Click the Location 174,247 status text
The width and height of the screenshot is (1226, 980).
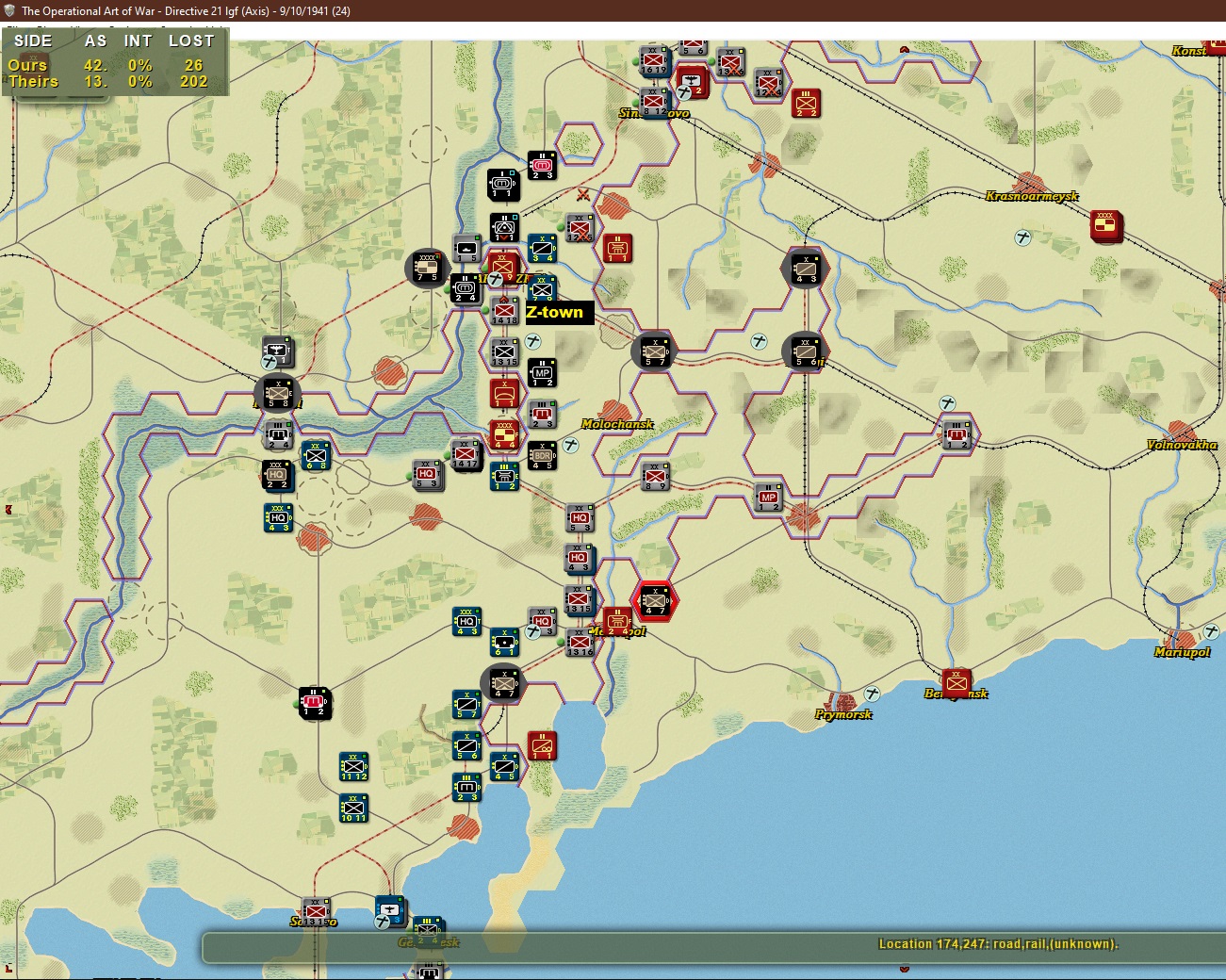pyautogui.click(x=998, y=944)
